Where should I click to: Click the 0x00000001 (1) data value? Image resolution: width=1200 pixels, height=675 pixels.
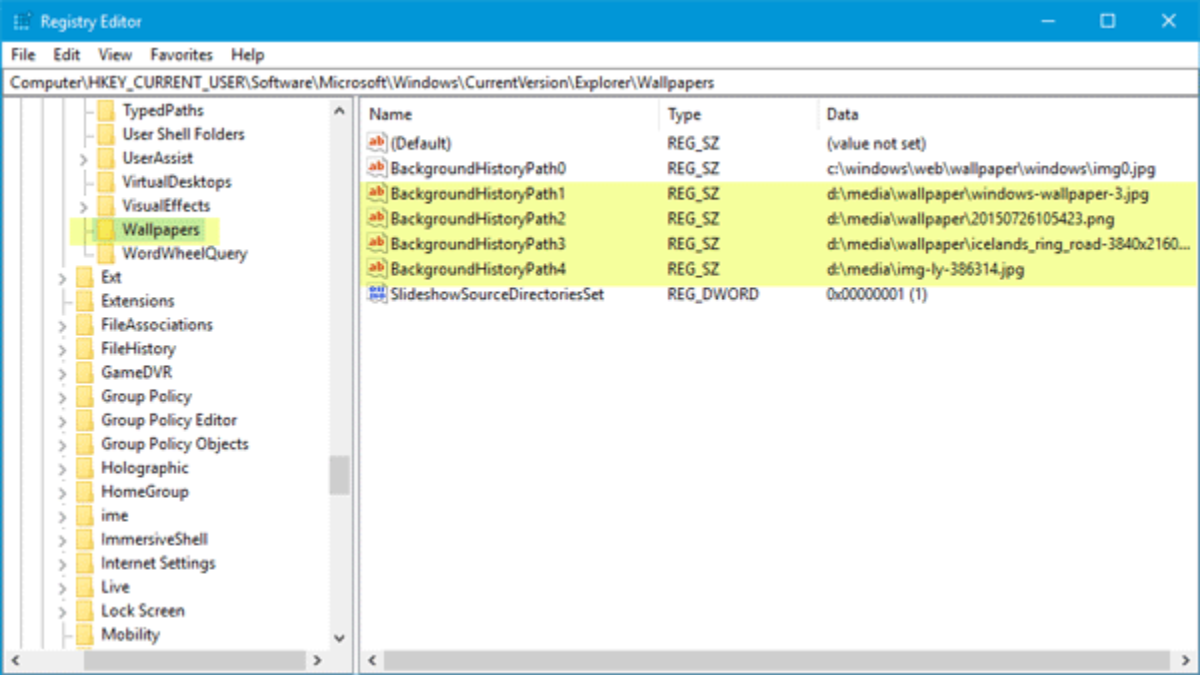point(877,294)
